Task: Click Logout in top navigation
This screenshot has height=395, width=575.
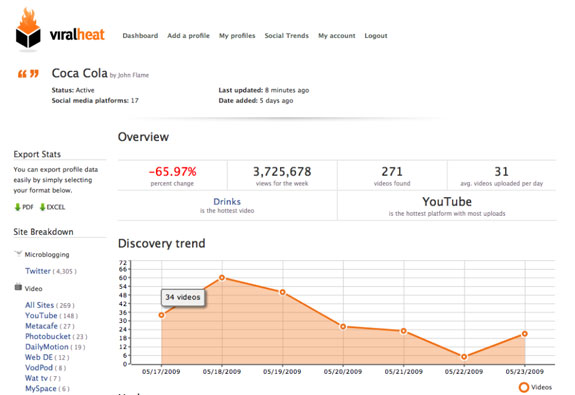Action: point(376,36)
